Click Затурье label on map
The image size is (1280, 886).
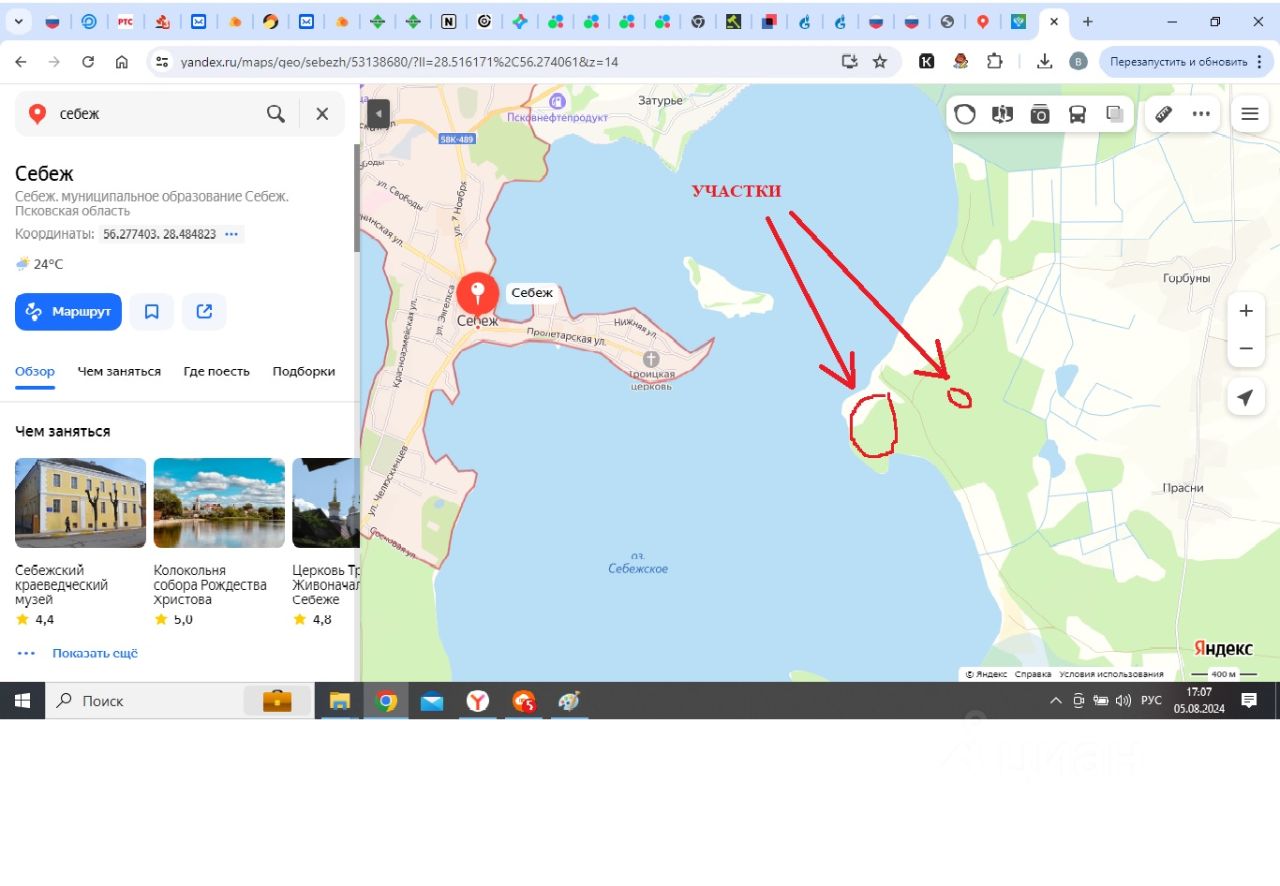click(660, 101)
